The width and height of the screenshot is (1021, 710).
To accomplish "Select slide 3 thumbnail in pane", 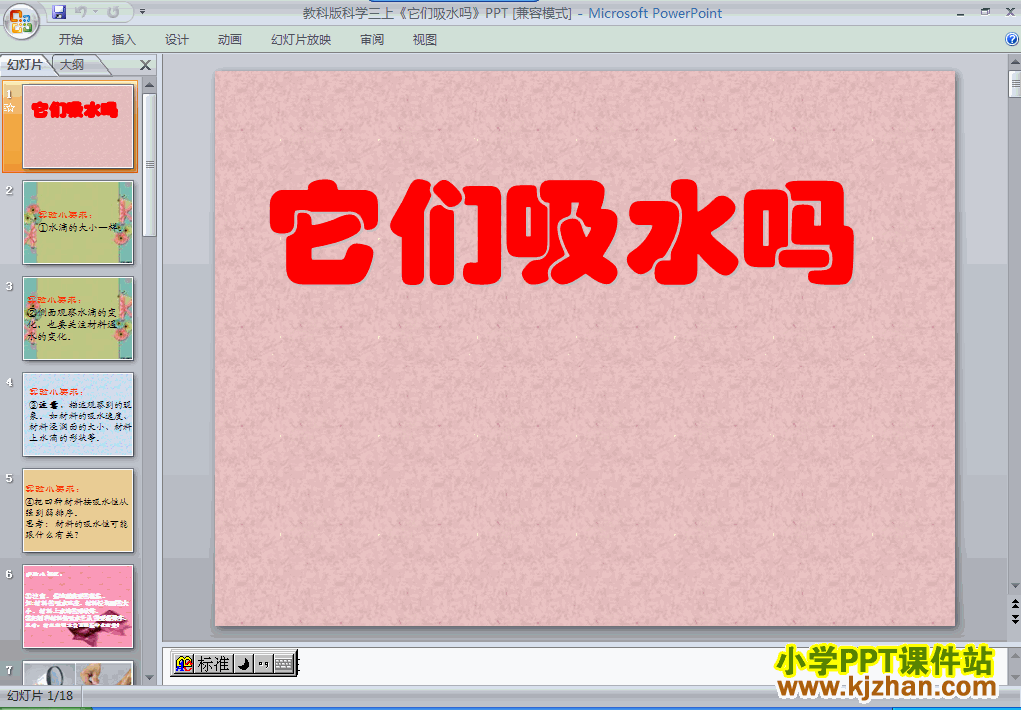I will tap(78, 319).
